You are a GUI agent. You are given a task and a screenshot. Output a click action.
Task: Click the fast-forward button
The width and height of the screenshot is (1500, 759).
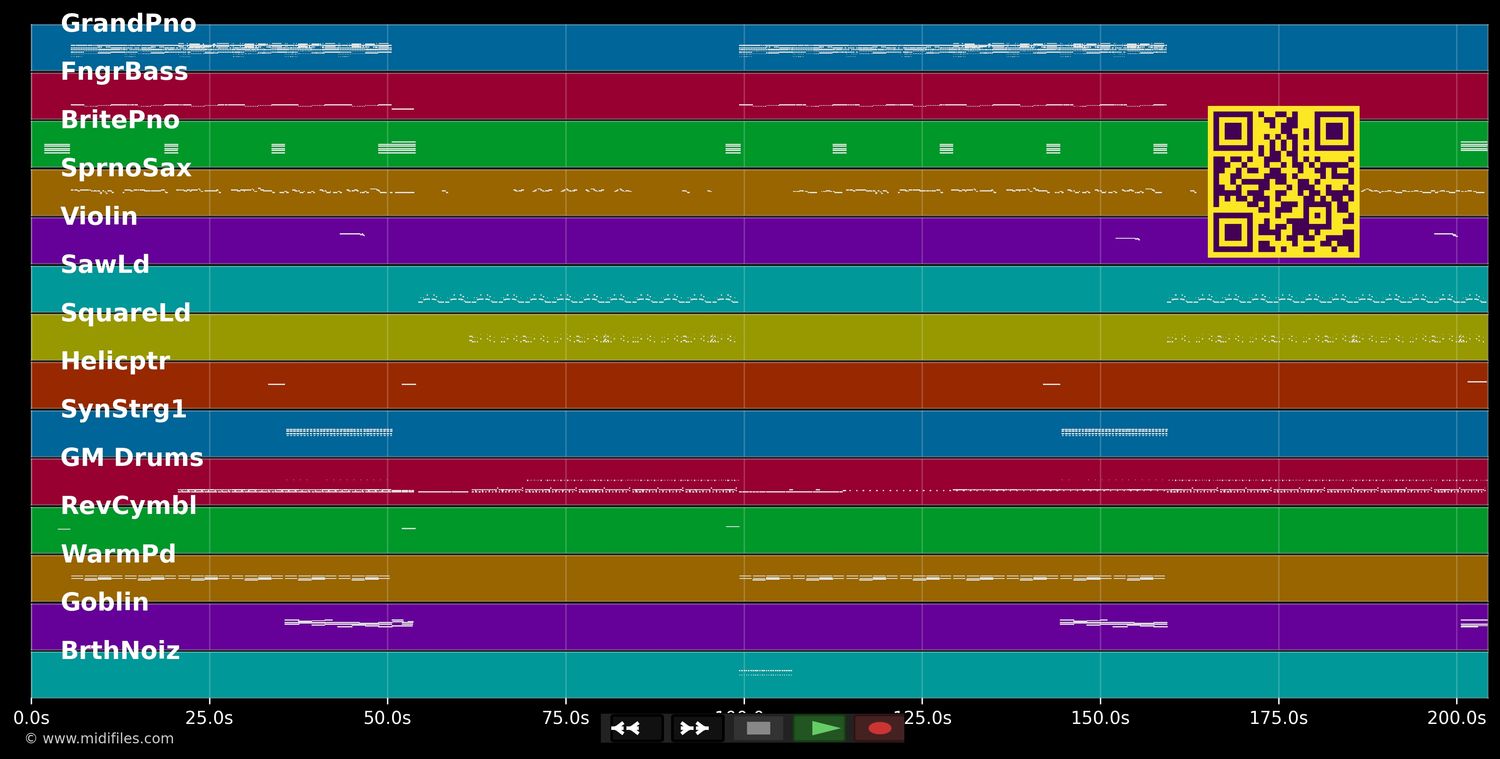(x=696, y=728)
